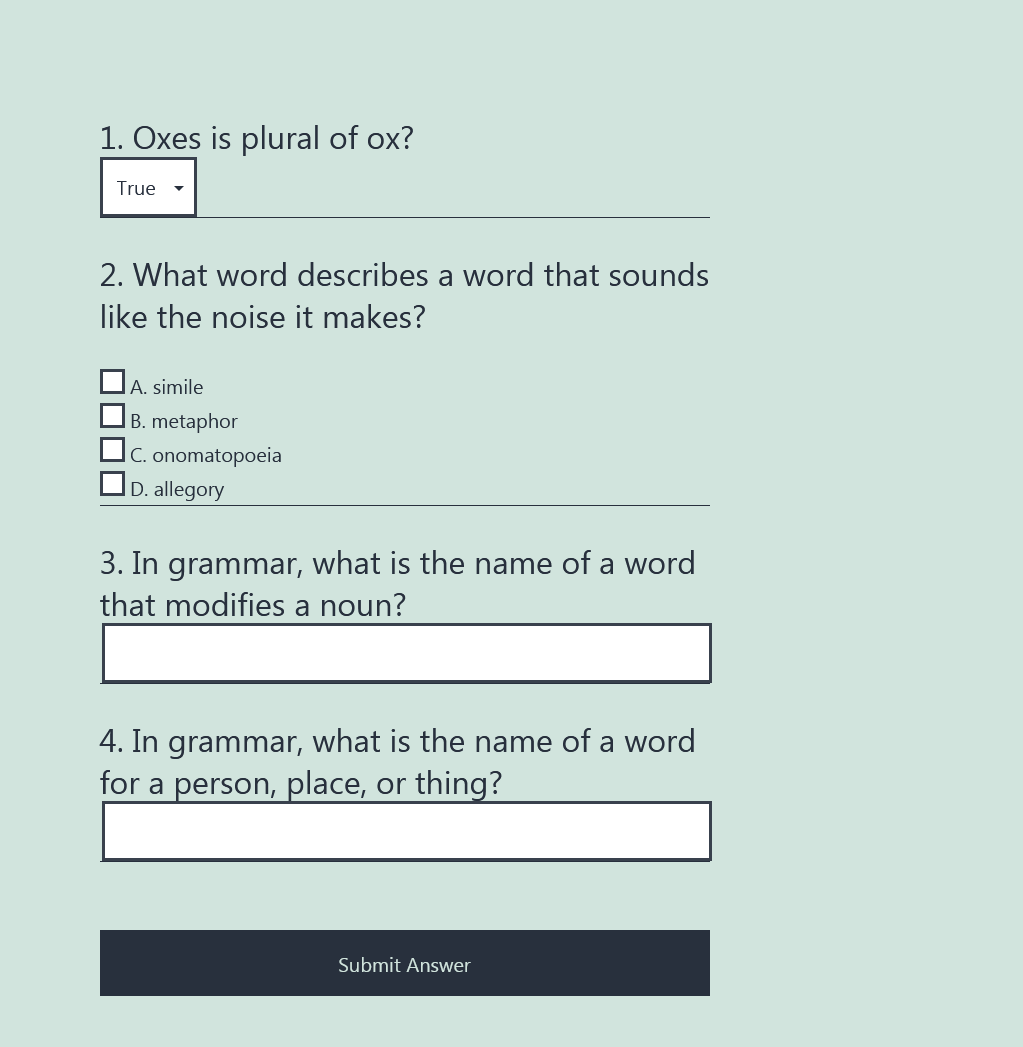Image resolution: width=1023 pixels, height=1047 pixels.
Task: Check the box for A. simile
Action: click(x=112, y=382)
